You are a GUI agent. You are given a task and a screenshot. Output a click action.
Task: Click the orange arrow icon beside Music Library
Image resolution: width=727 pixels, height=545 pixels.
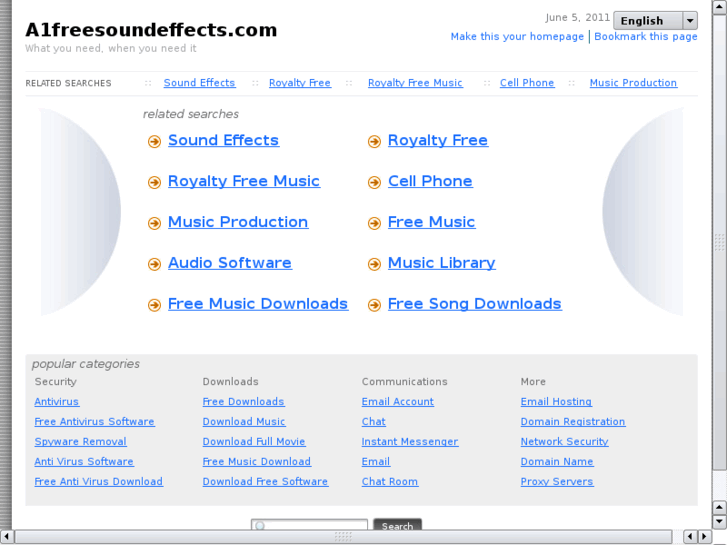[x=374, y=265]
